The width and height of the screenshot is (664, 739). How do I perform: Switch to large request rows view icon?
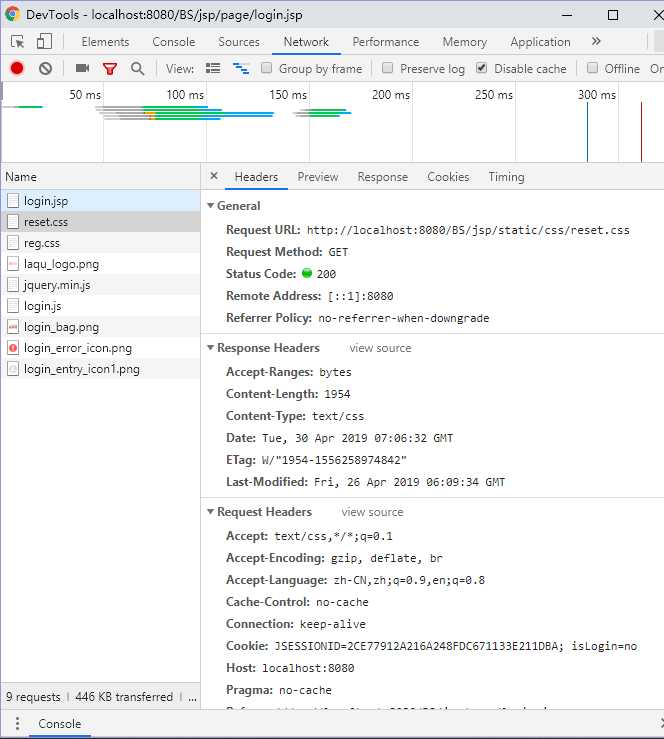(x=213, y=68)
